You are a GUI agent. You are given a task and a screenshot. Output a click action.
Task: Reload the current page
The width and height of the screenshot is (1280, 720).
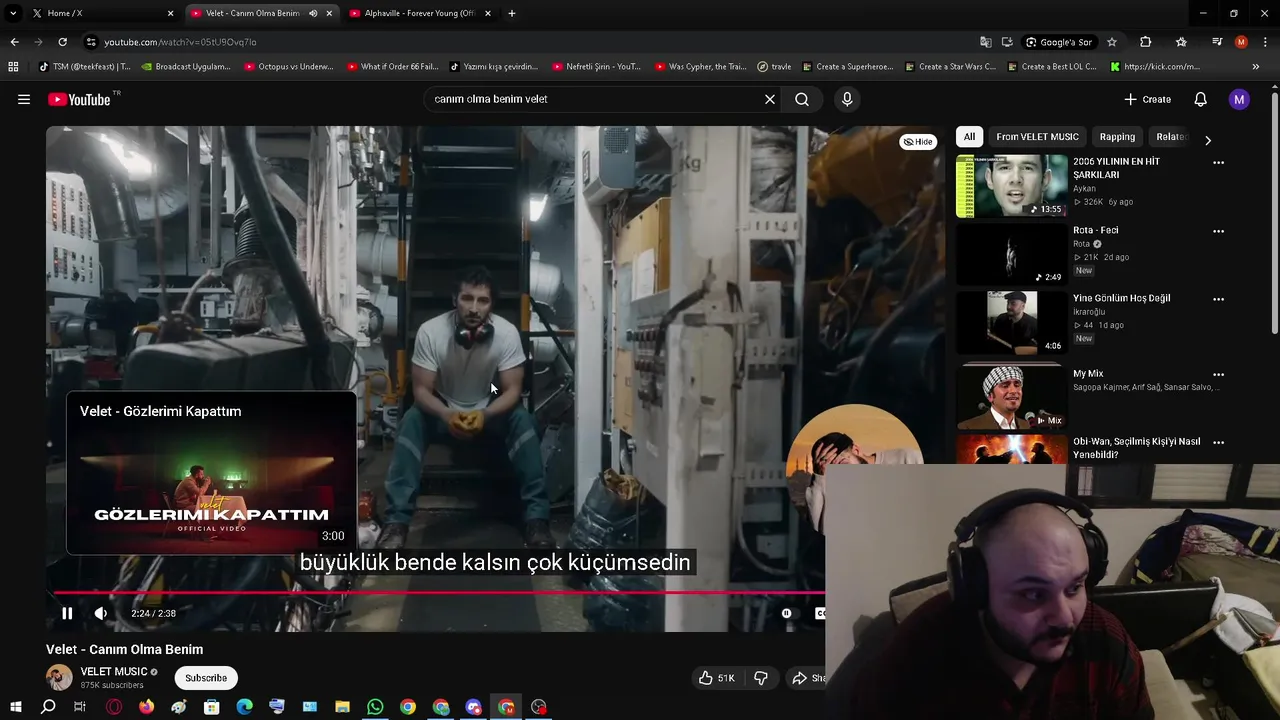click(62, 42)
